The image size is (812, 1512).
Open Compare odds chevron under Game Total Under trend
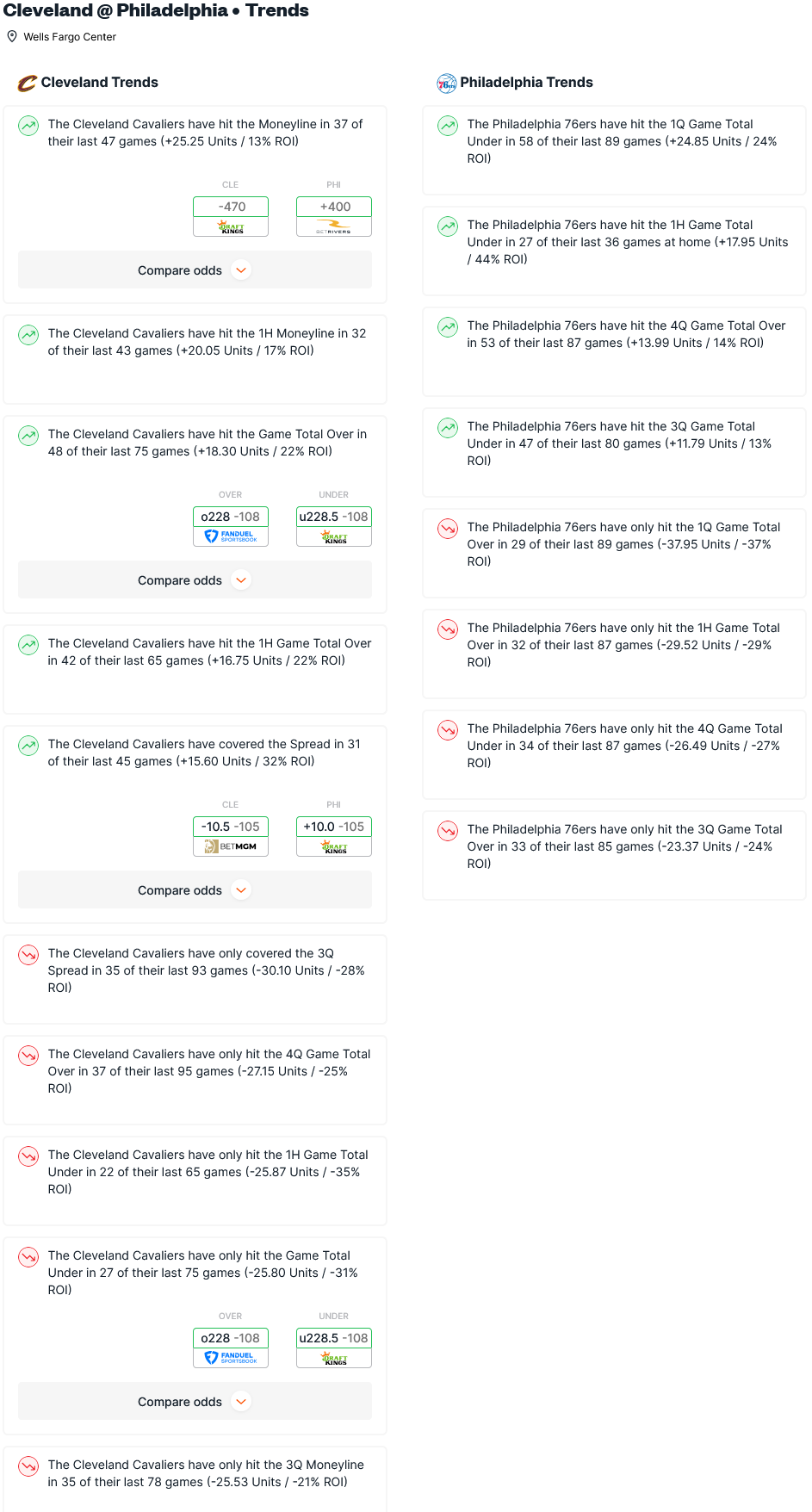pos(242,1402)
